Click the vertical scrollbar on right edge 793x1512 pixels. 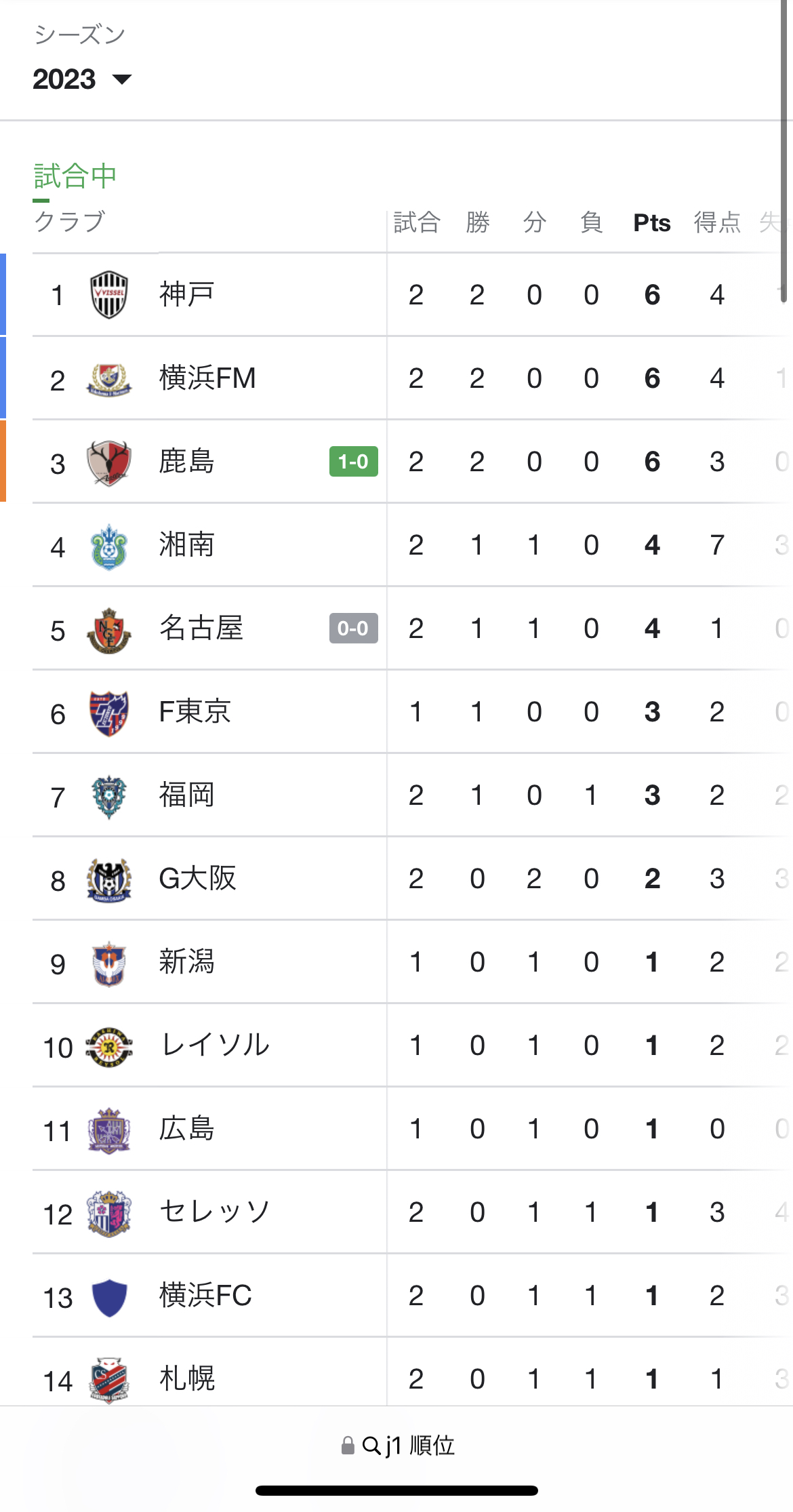(785, 149)
